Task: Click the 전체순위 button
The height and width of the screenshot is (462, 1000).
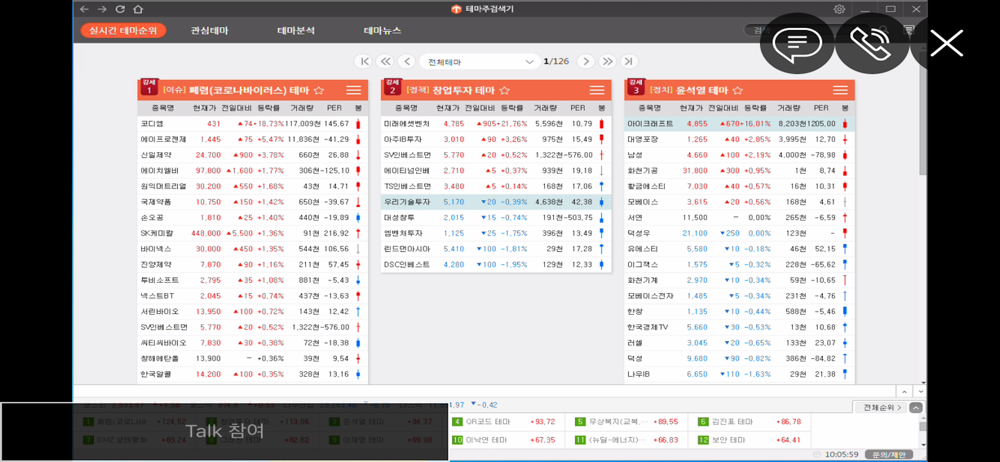Action: click(880, 407)
